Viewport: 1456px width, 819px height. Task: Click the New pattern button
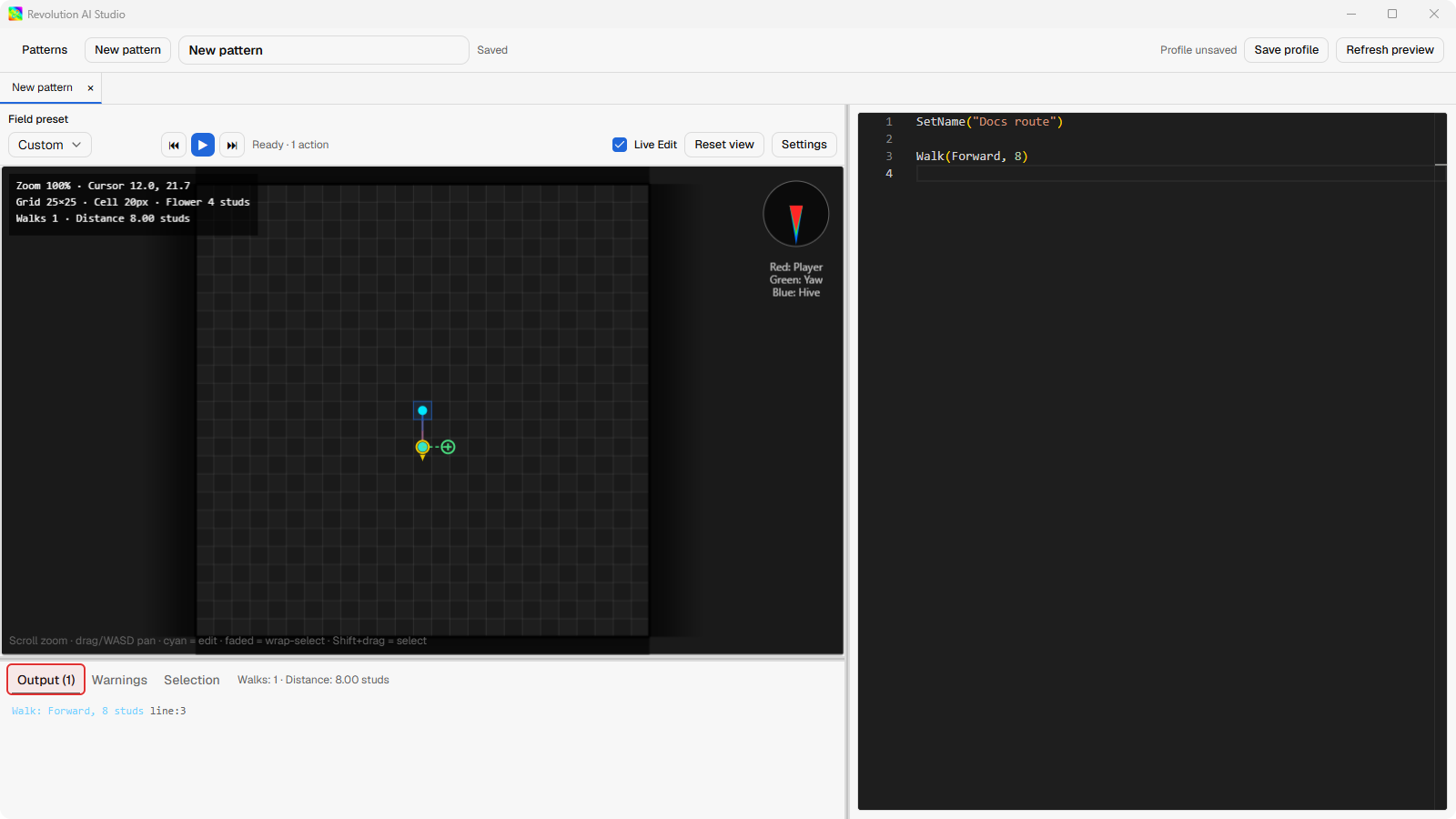coord(127,50)
